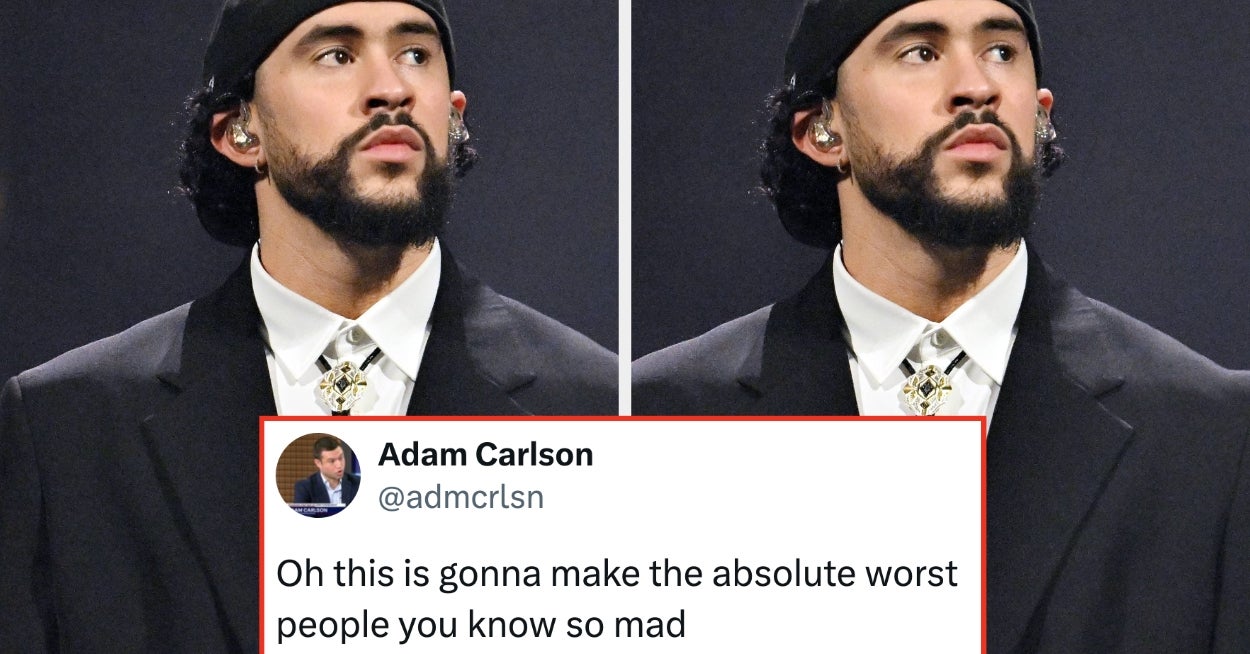Click the white divider between the photos
This screenshot has height=654, width=1250.
coord(625,207)
